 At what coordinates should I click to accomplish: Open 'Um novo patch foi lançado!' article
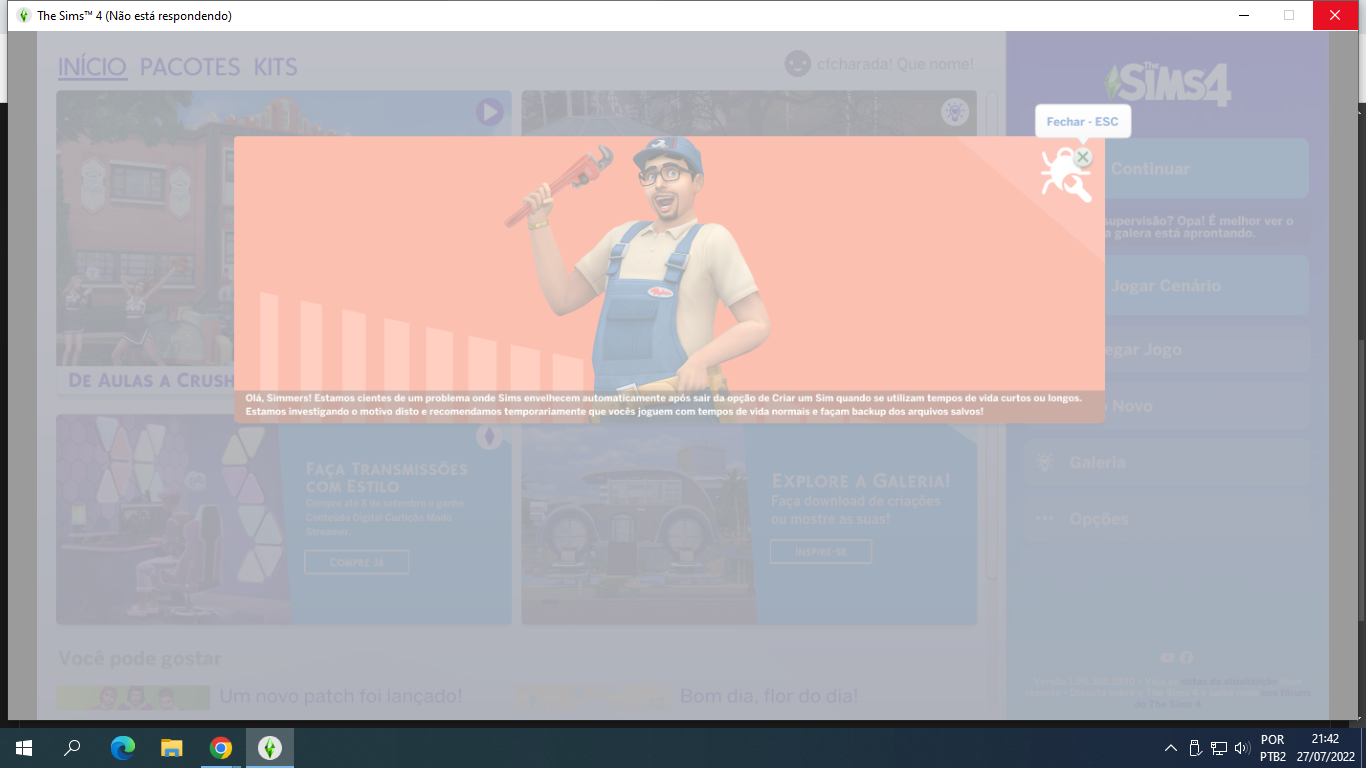coord(341,696)
